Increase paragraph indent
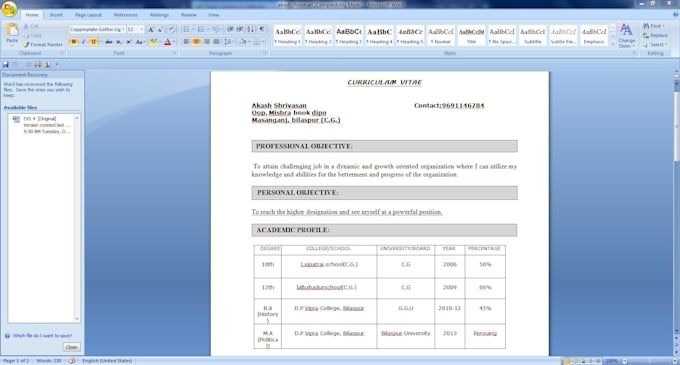This screenshot has width=680, height=365. (239, 29)
